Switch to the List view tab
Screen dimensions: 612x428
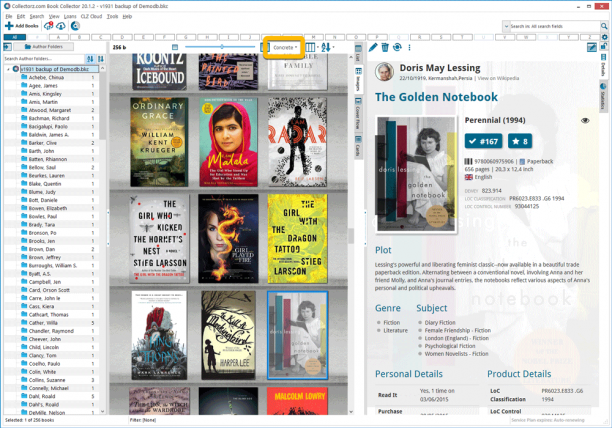[x=358, y=52]
